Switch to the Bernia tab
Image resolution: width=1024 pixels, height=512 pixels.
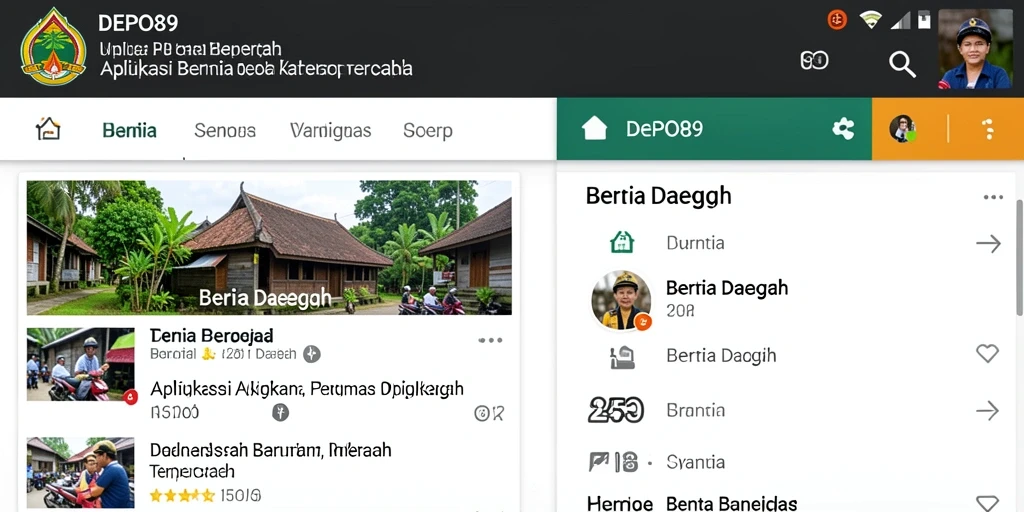click(x=129, y=131)
